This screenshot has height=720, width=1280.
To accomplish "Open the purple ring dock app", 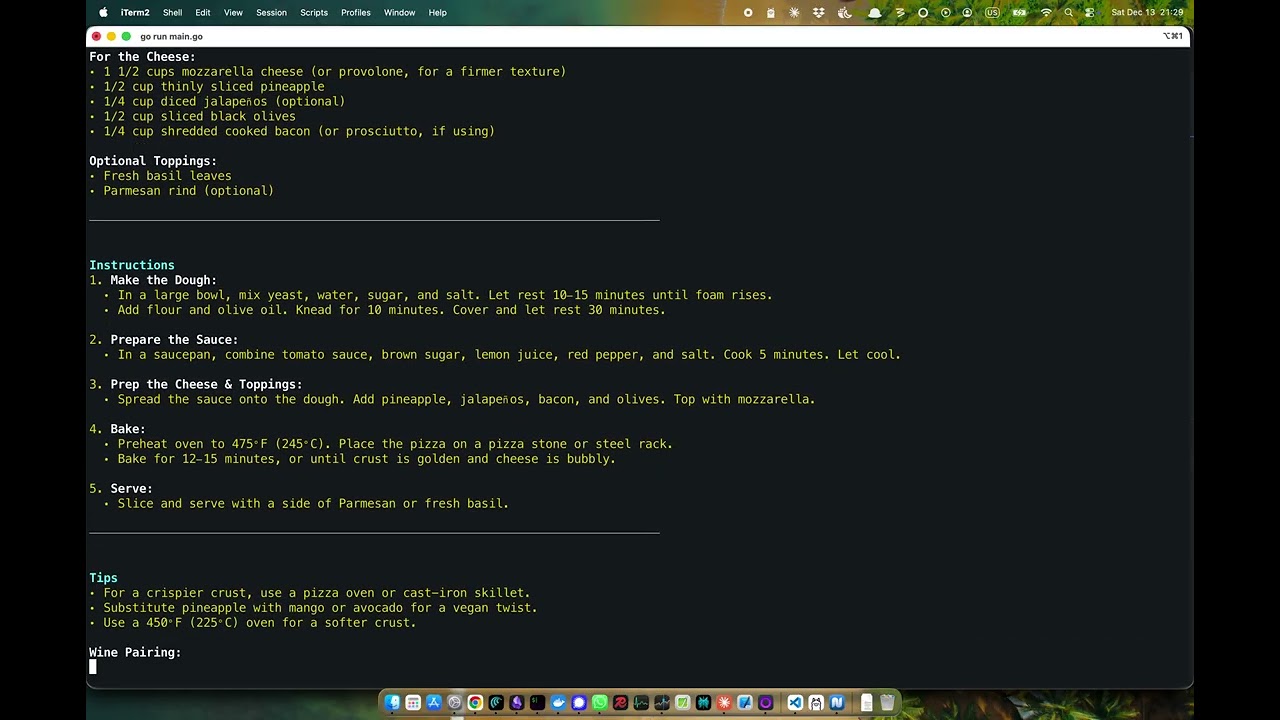I will [x=766, y=703].
